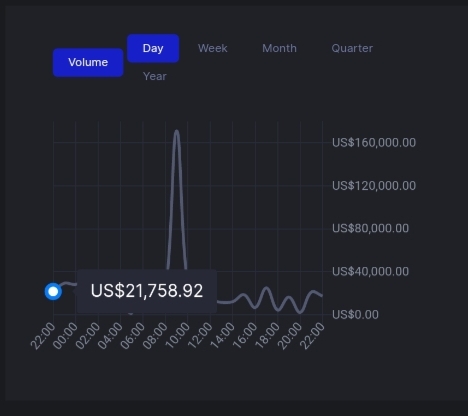Image resolution: width=468 pixels, height=416 pixels.
Task: Switch chart range to Week
Action: 213,48
